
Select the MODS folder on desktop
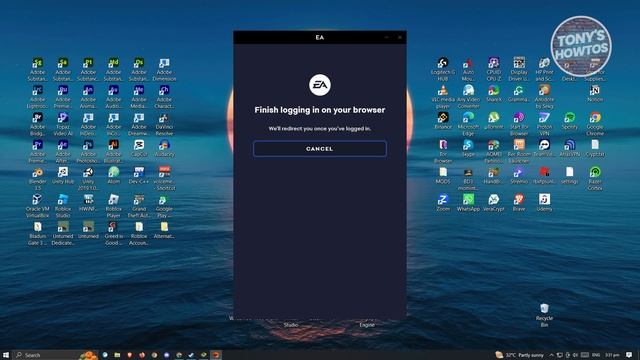(443, 176)
